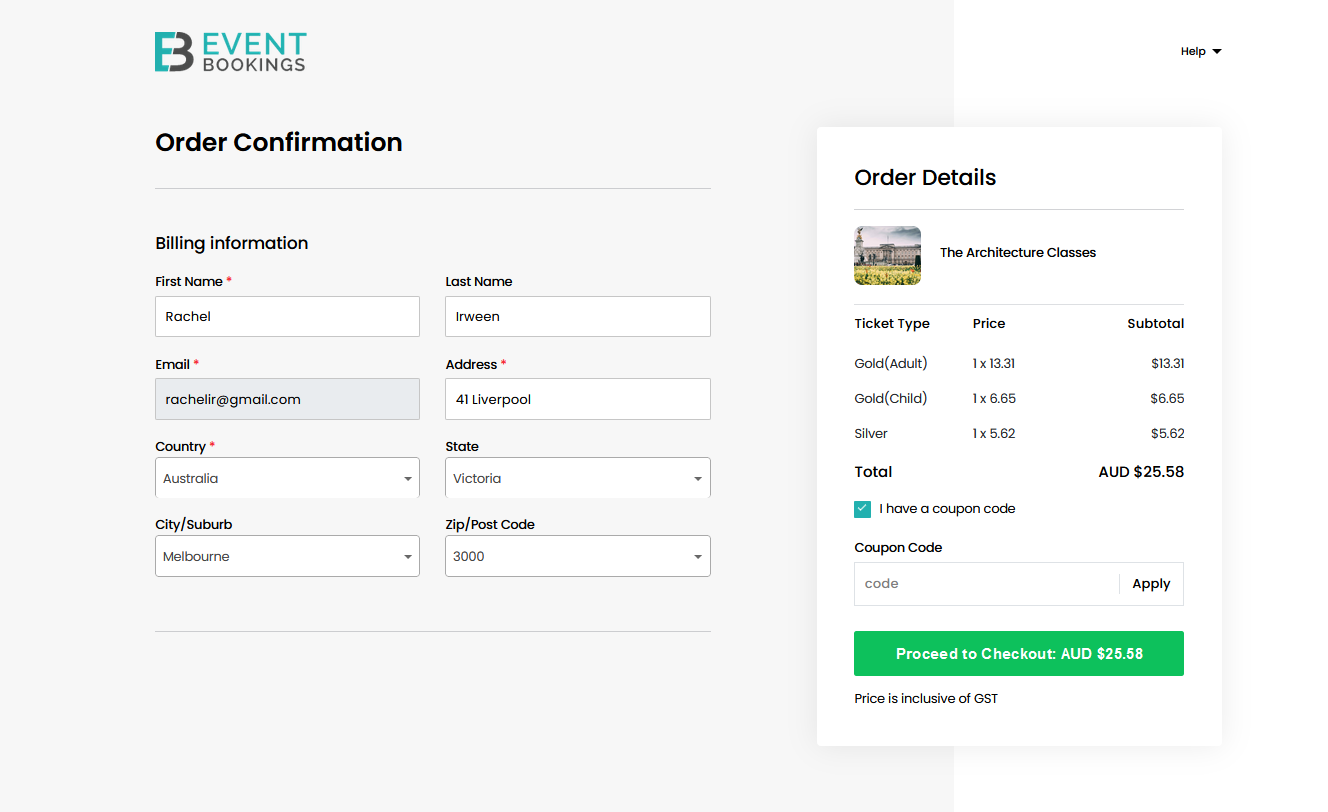This screenshot has height=812, width=1328.
Task: Expand the City/Suburb dropdown showing Melbourne
Action: point(287,556)
